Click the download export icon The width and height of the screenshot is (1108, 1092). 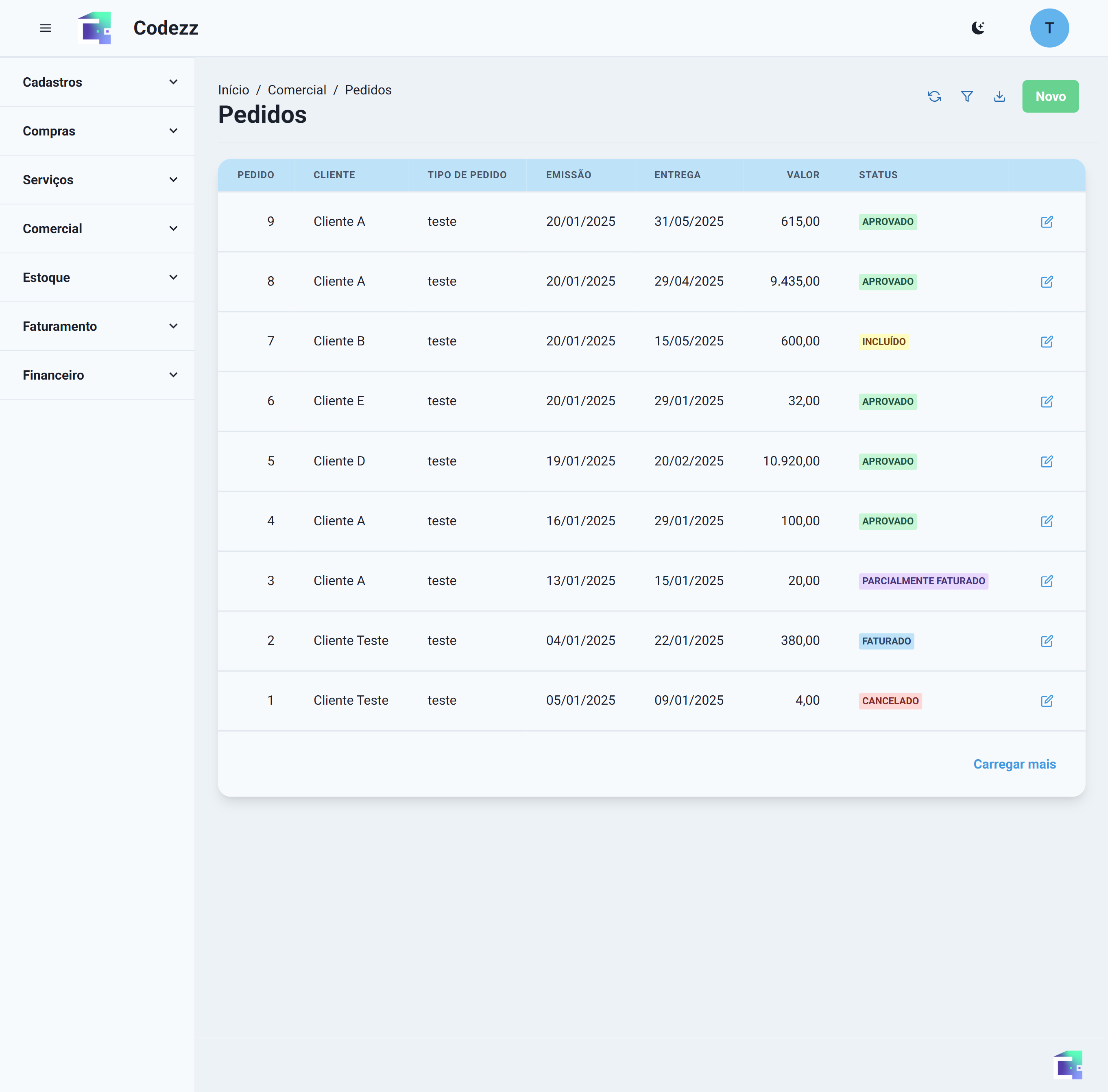[1000, 96]
